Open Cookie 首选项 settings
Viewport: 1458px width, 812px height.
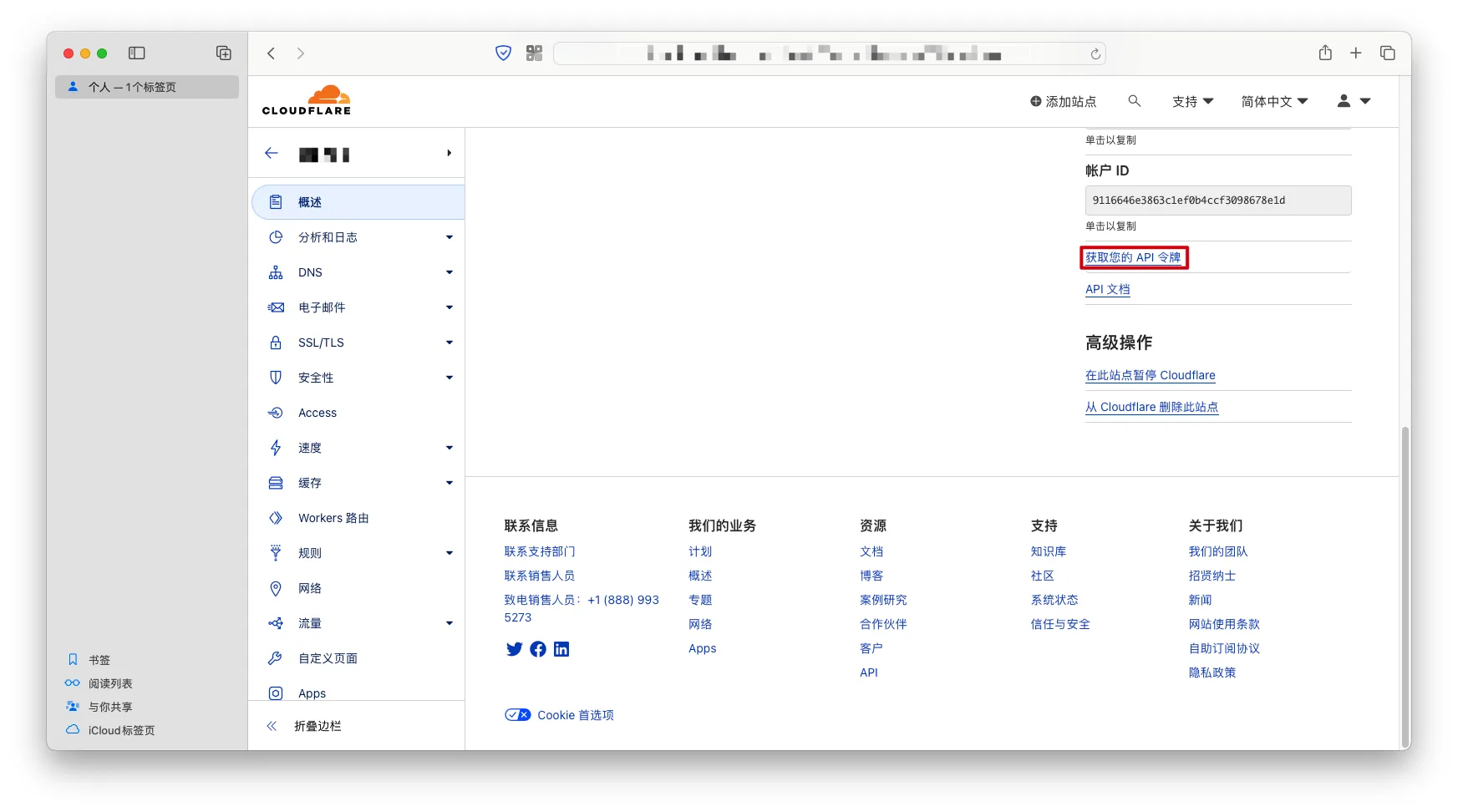pyautogui.click(x=559, y=715)
